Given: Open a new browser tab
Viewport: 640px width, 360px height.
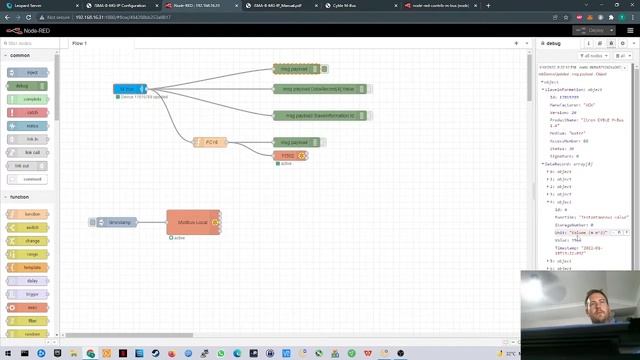Looking at the screenshot, I should tap(488, 6).
